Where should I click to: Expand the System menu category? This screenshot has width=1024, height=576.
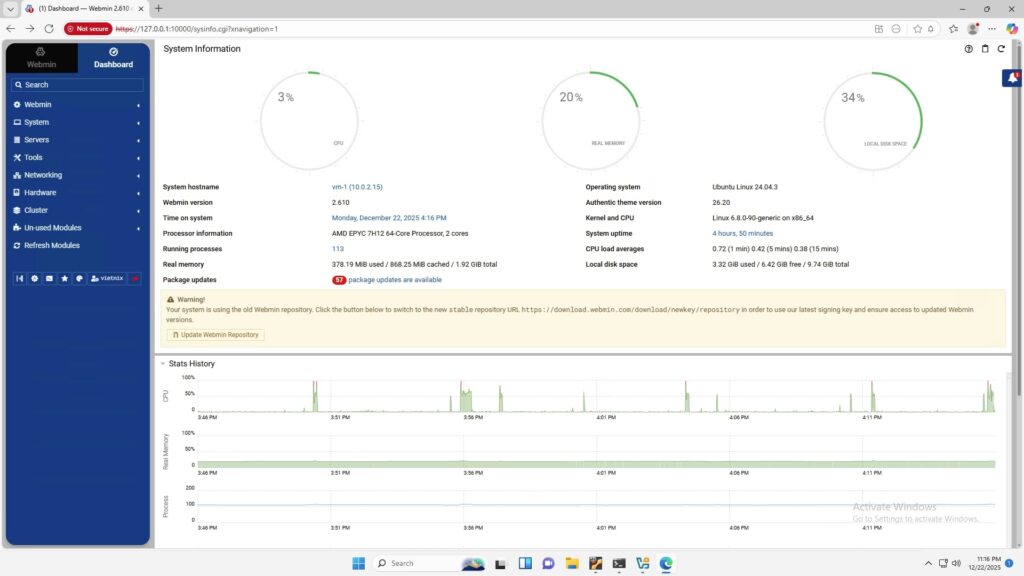77,122
